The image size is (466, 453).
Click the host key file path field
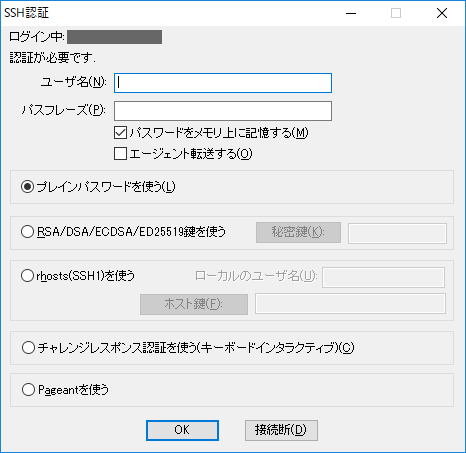pyautogui.click(x=350, y=304)
